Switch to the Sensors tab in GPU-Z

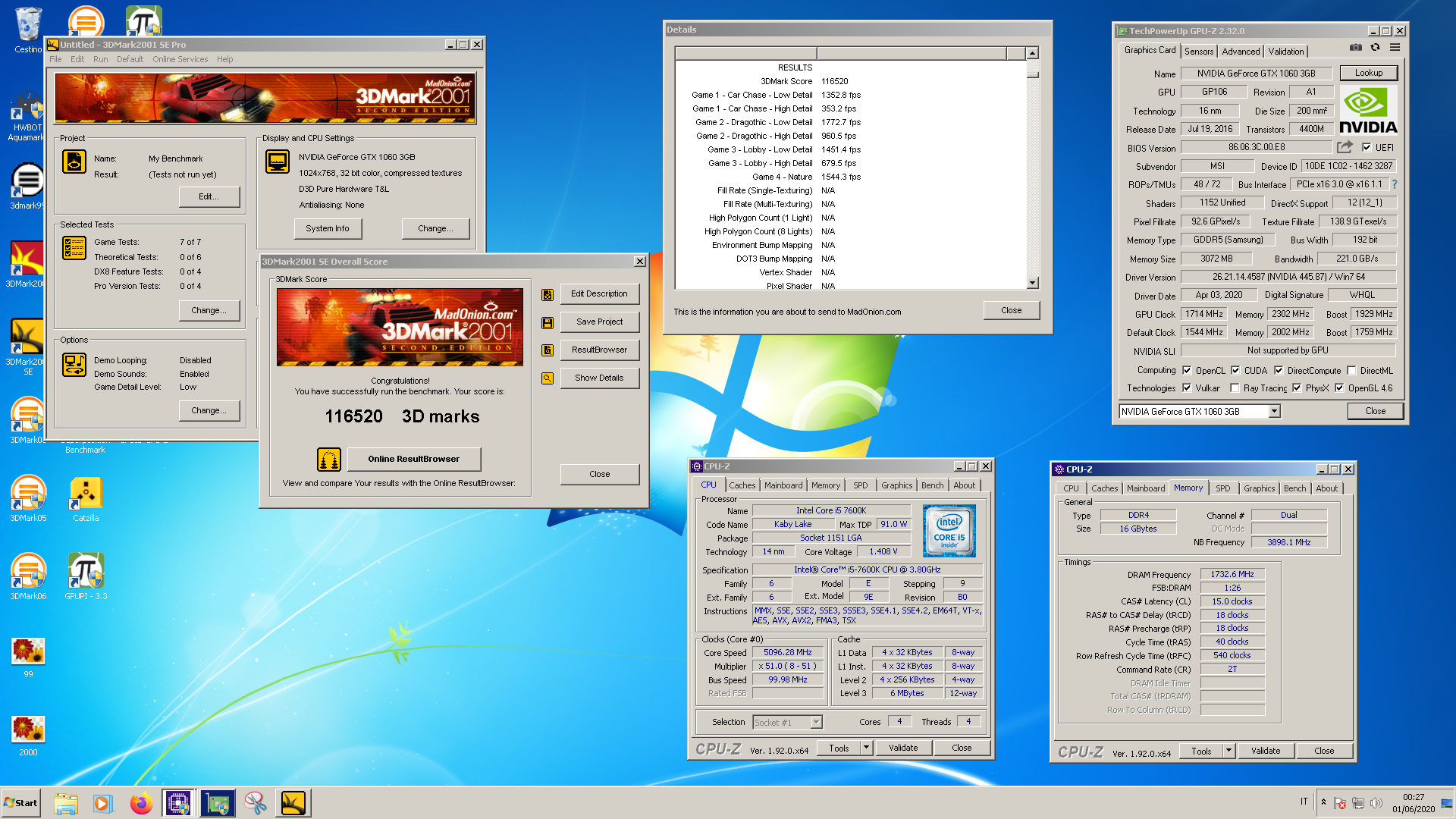1199,52
